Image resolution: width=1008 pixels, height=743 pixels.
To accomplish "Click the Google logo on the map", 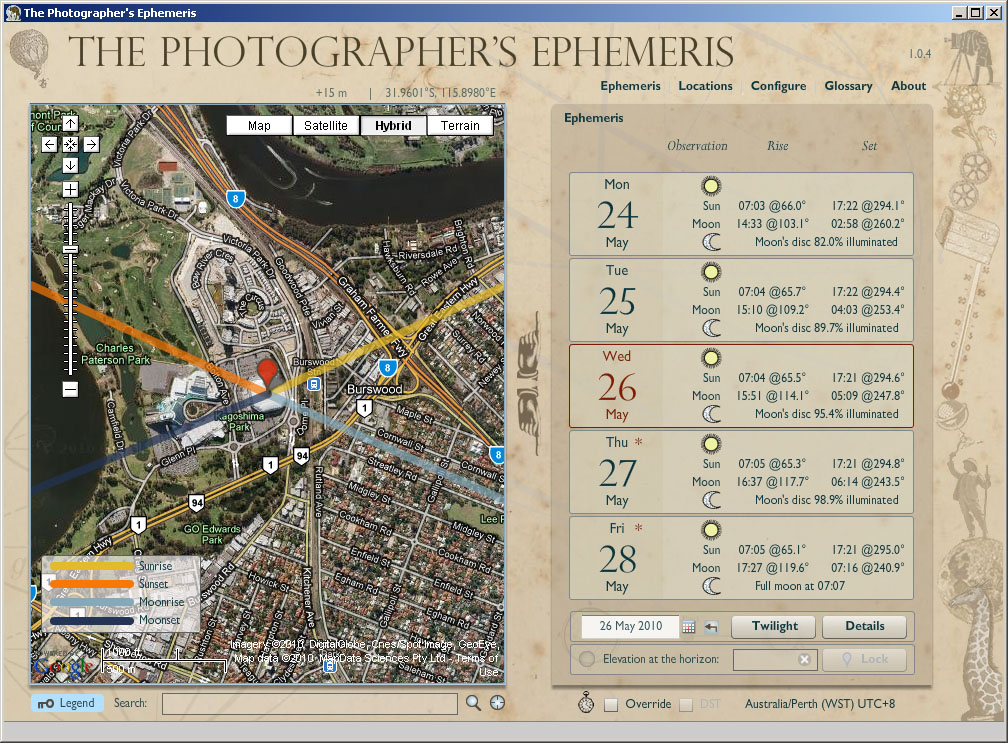I will click(62, 667).
